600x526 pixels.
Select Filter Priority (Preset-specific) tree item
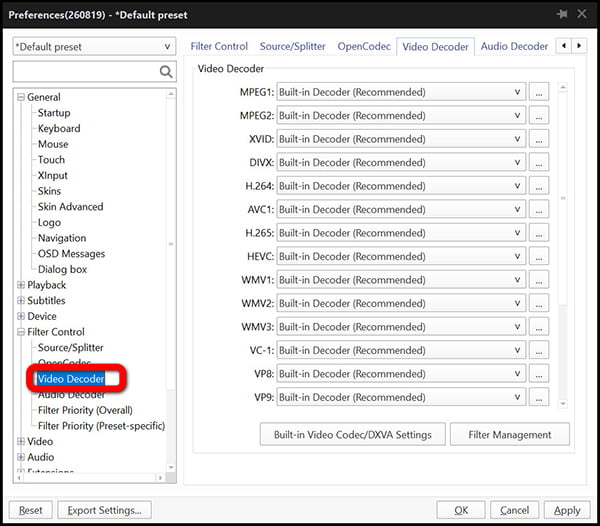pyautogui.click(x=101, y=426)
